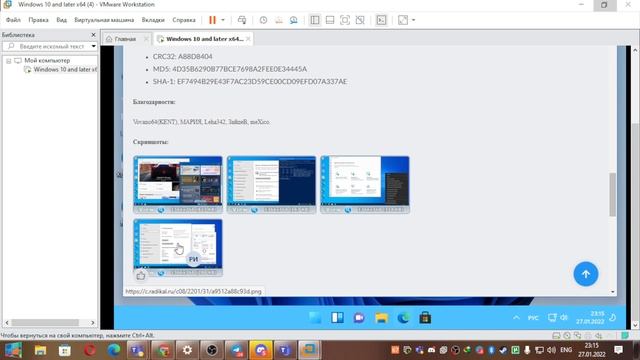Toggle the library sidebar view icon
Screen dimensions: 640x360
[315, 20]
